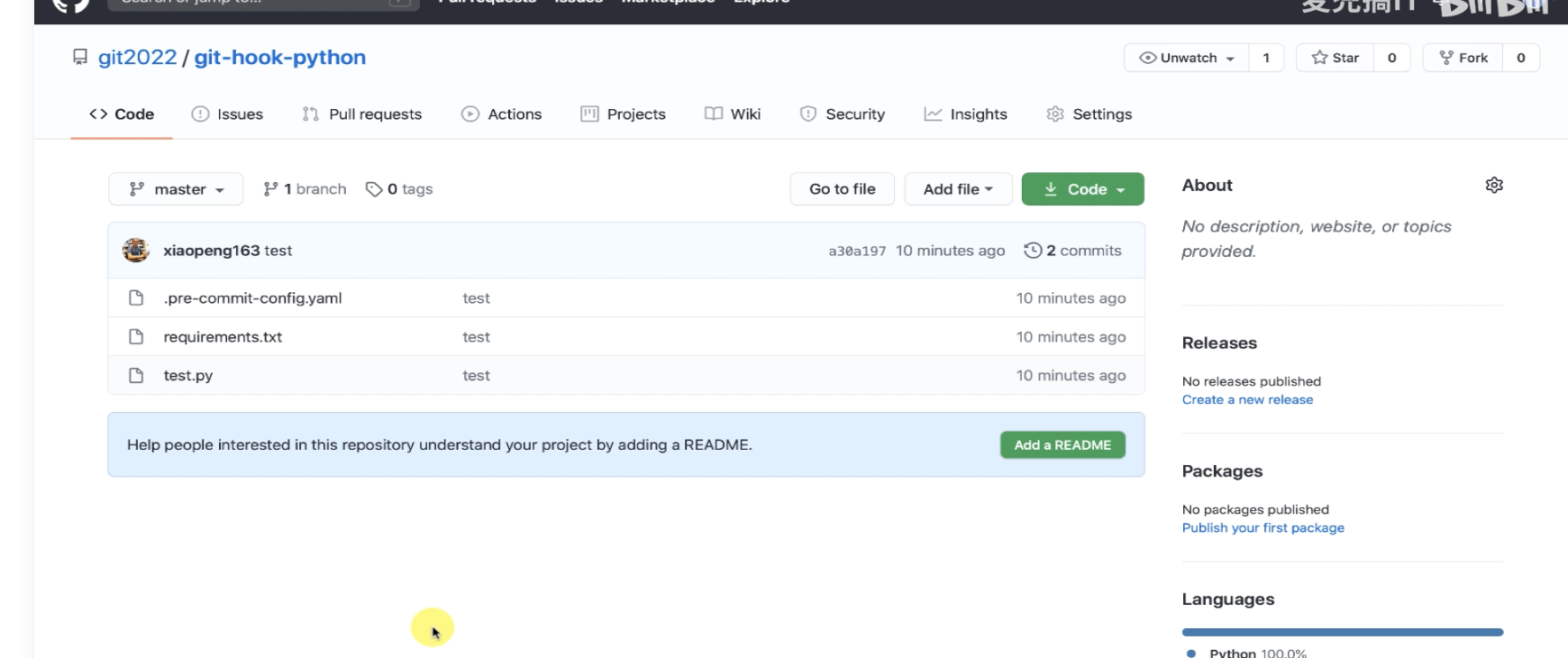Go to the Pull requests tab
The image size is (1568, 658).
(362, 114)
